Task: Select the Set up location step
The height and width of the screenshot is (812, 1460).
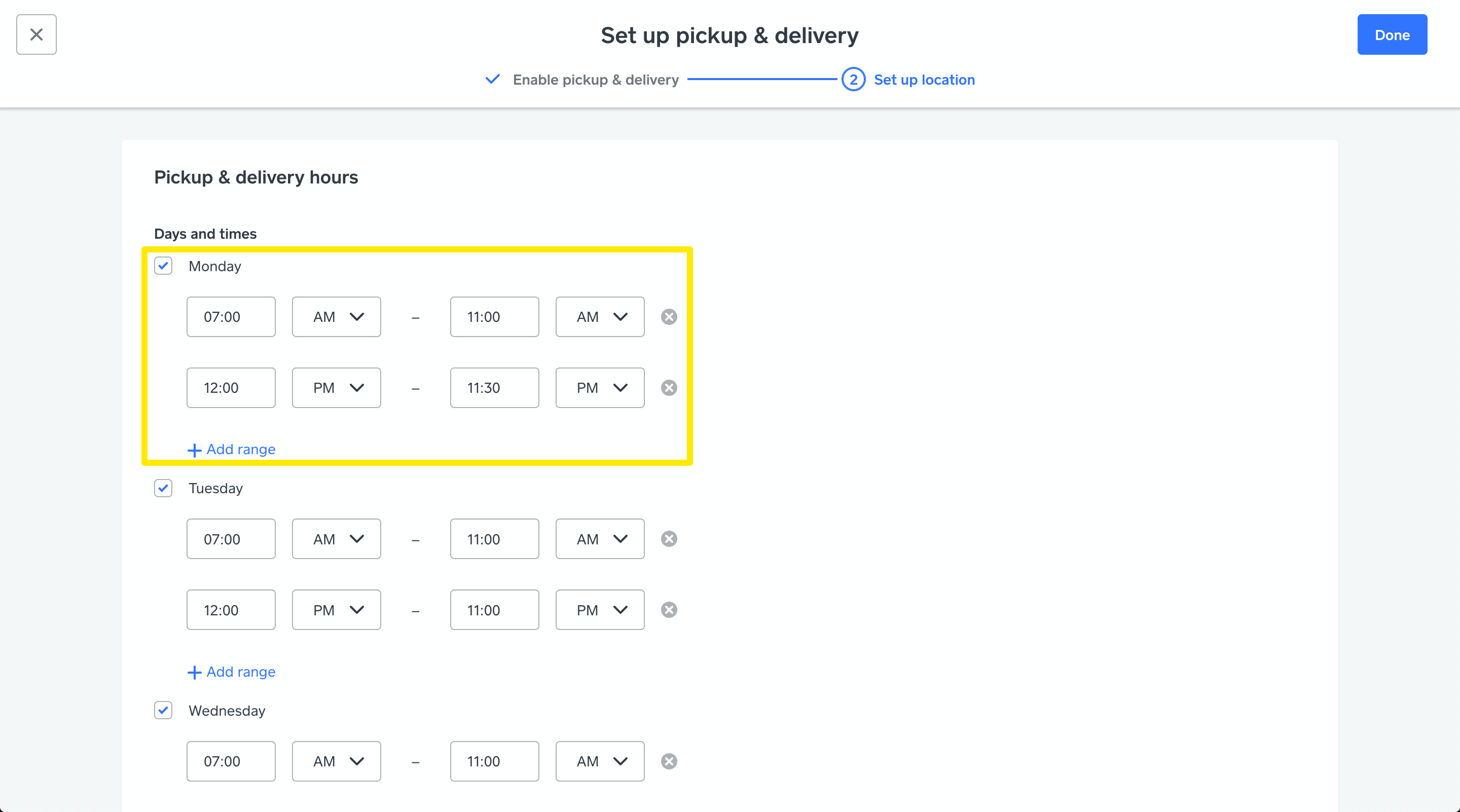Action: 924,80
